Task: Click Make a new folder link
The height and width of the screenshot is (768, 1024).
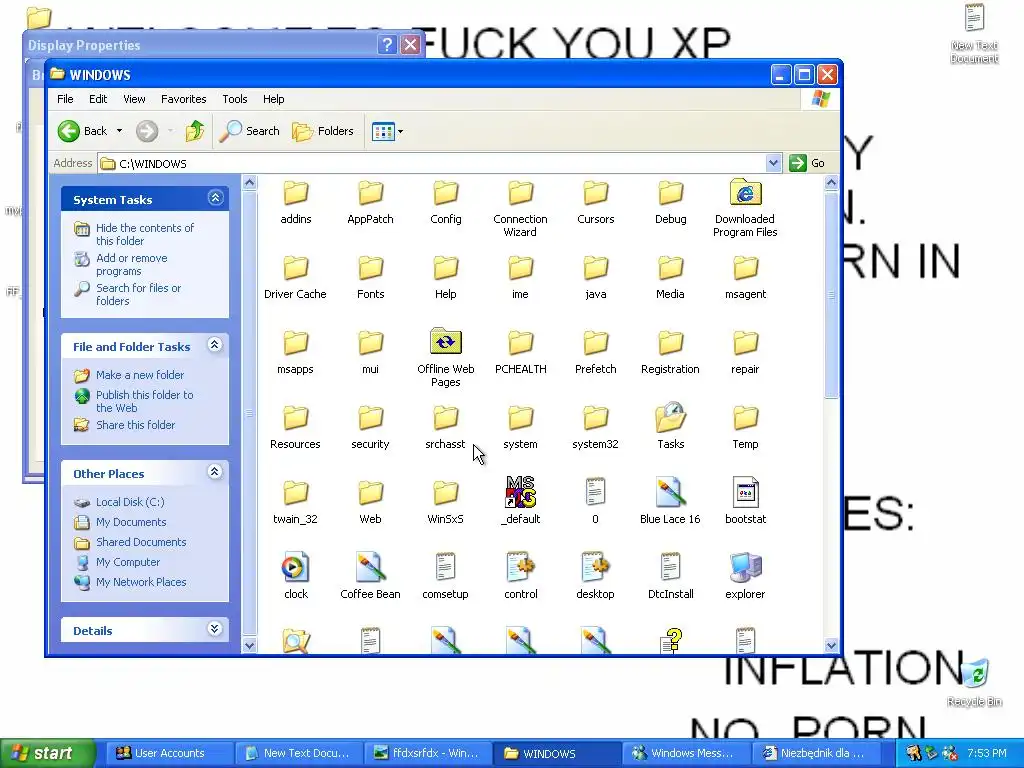Action: [x=140, y=375]
